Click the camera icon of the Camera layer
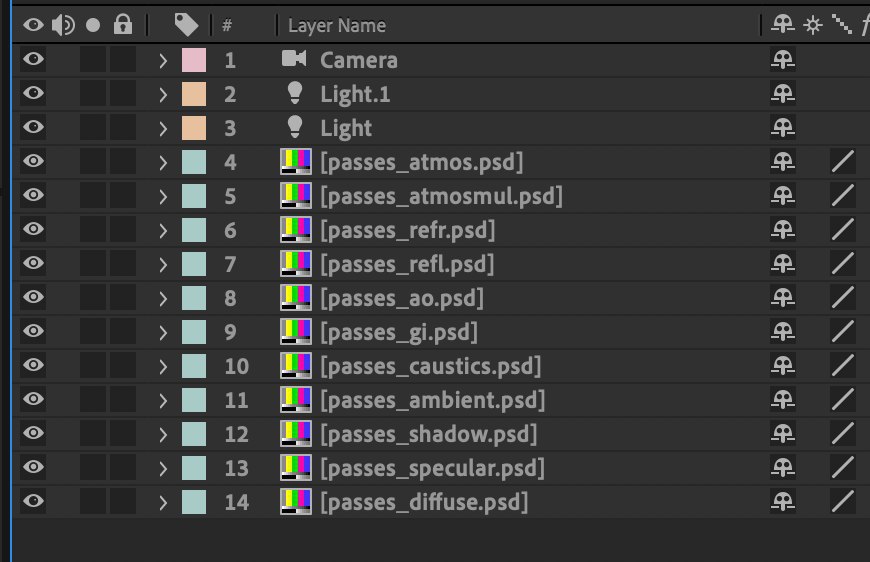870x562 pixels. [x=294, y=58]
